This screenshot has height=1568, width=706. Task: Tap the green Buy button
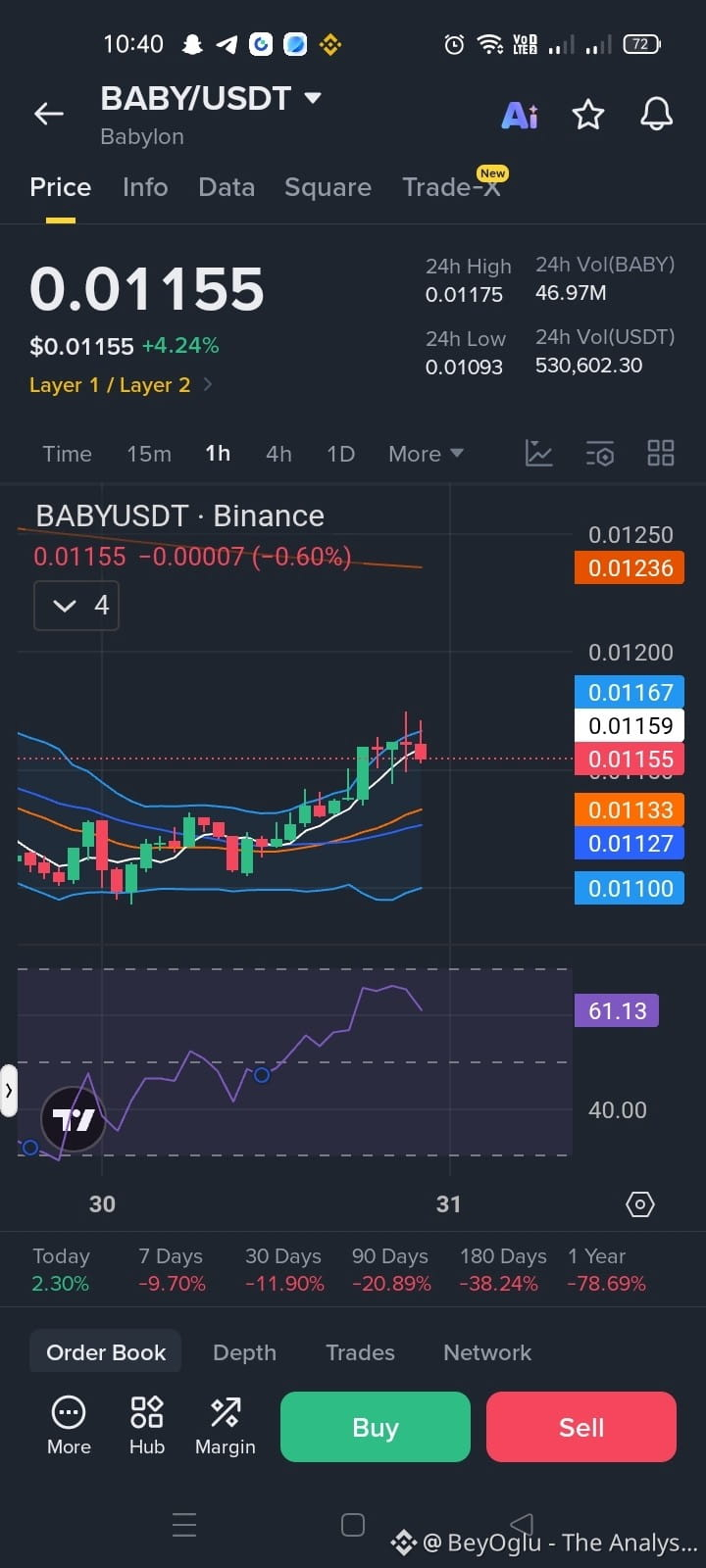[376, 1427]
